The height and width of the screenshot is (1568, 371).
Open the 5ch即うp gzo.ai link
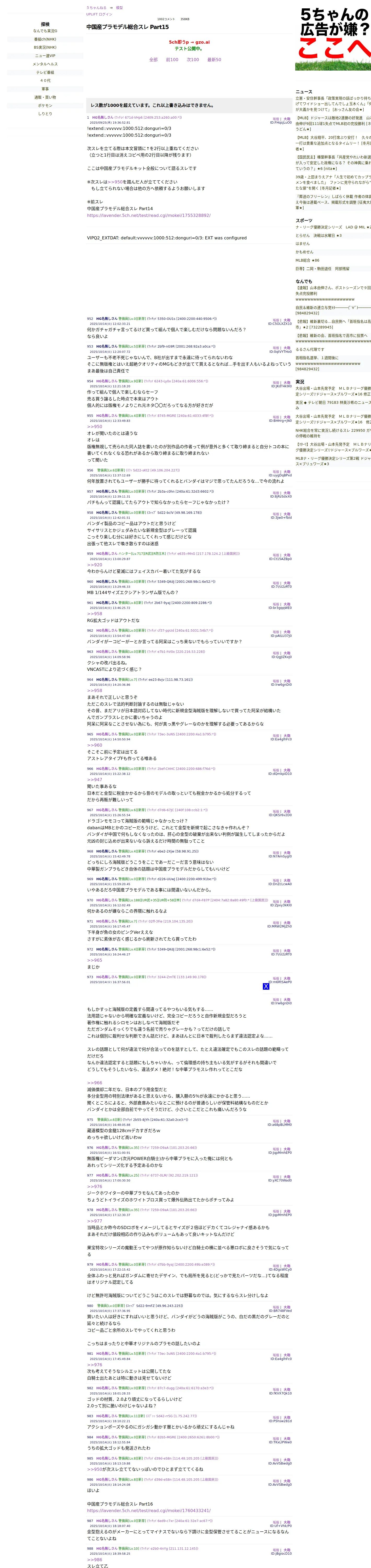tap(189, 43)
